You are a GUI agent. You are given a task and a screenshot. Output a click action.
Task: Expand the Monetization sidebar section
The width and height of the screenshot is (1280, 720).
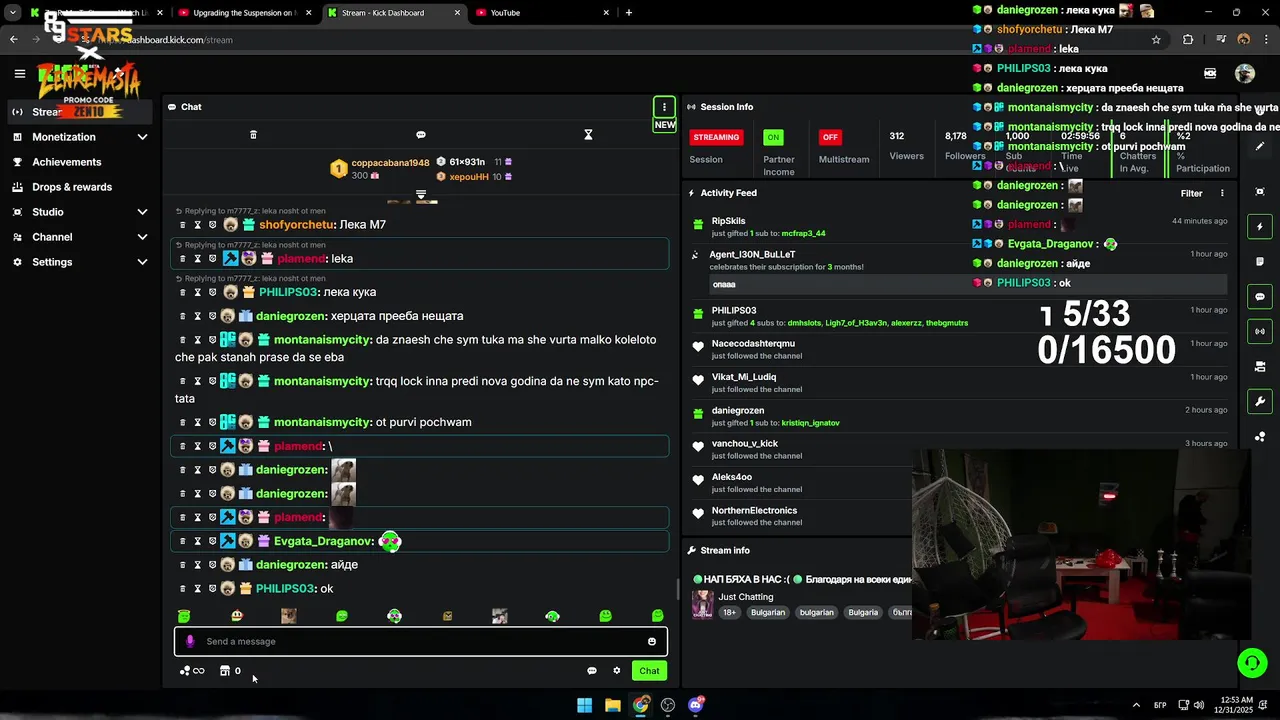[142, 137]
